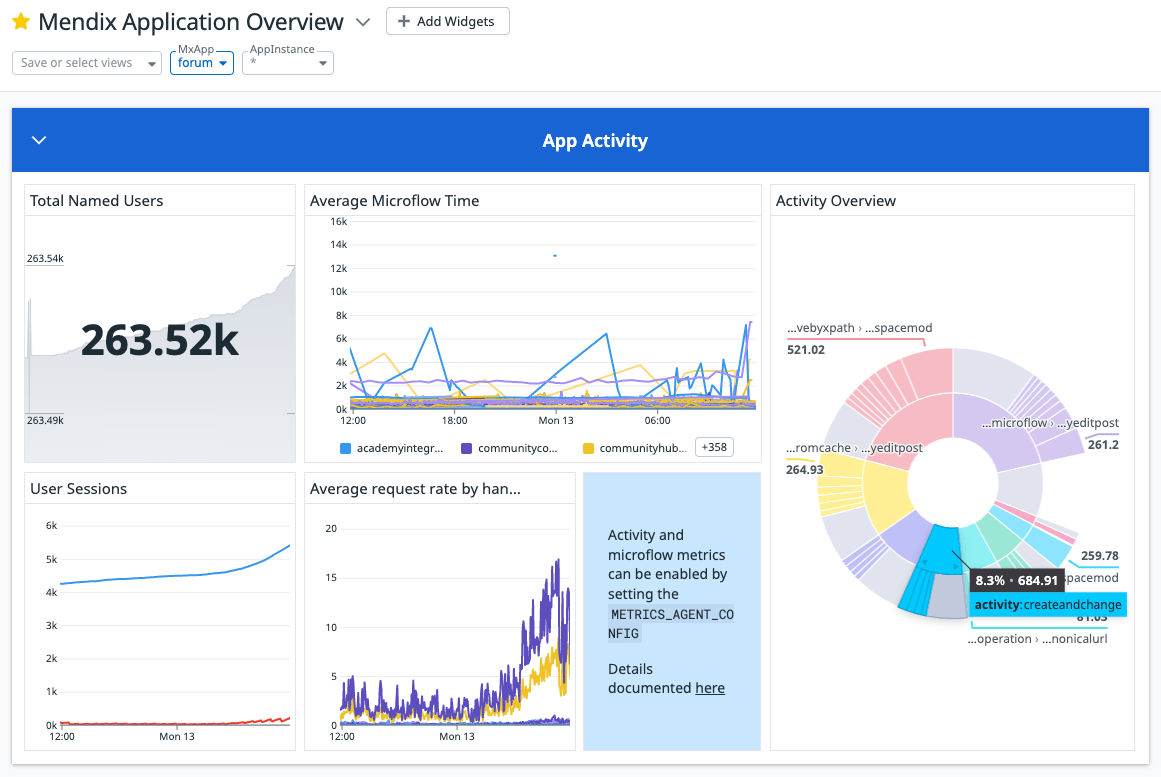Open the AppInstance variable dropdown
This screenshot has height=777, width=1161.
288,63
